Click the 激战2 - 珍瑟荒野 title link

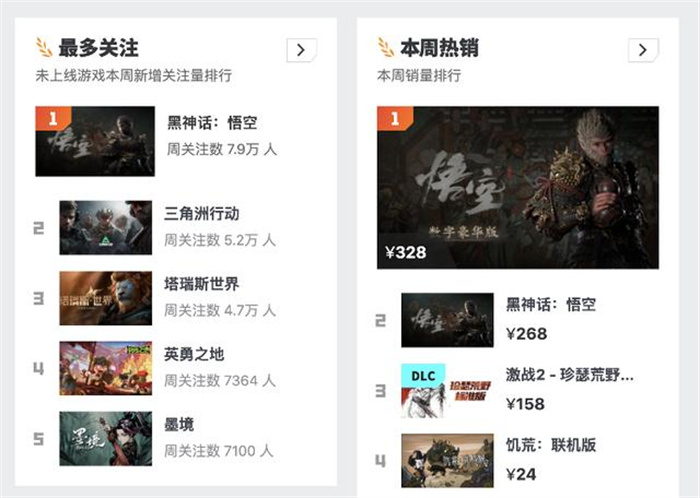click(570, 375)
